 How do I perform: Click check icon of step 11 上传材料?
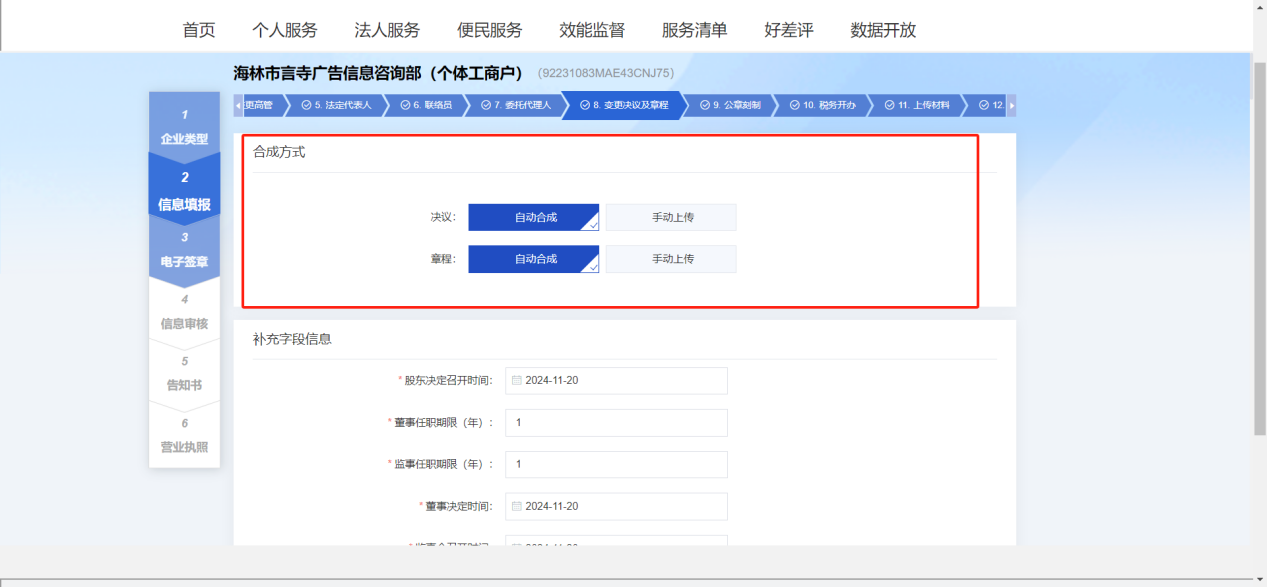pyautogui.click(x=889, y=105)
